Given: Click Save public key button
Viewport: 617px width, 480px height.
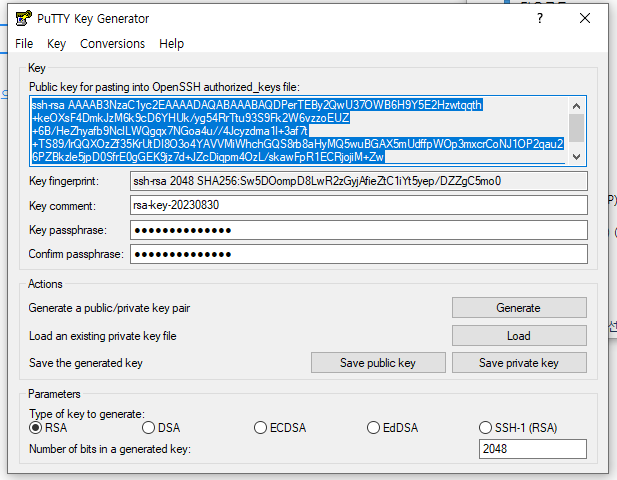Looking at the screenshot, I should click(378, 363).
